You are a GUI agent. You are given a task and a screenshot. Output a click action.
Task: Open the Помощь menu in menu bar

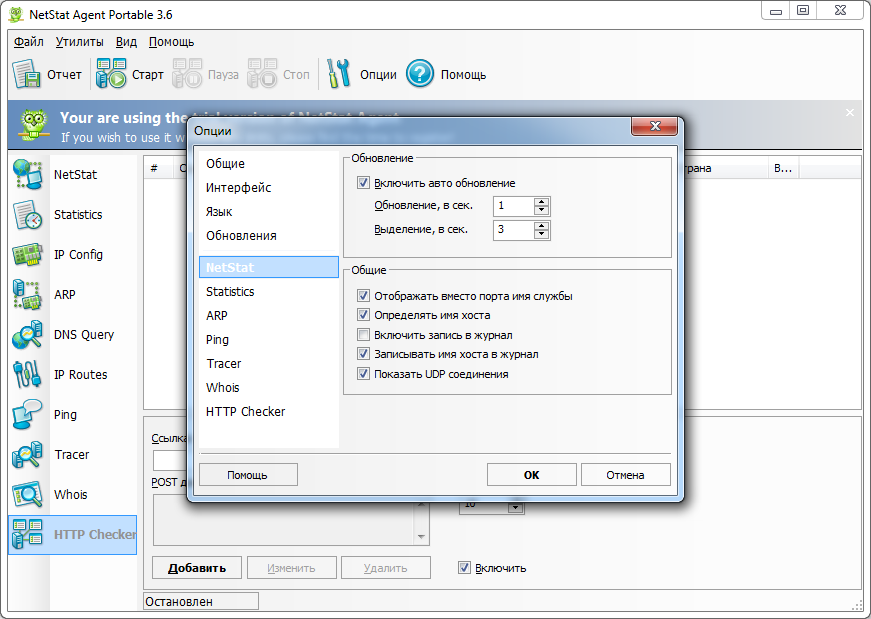click(x=171, y=42)
